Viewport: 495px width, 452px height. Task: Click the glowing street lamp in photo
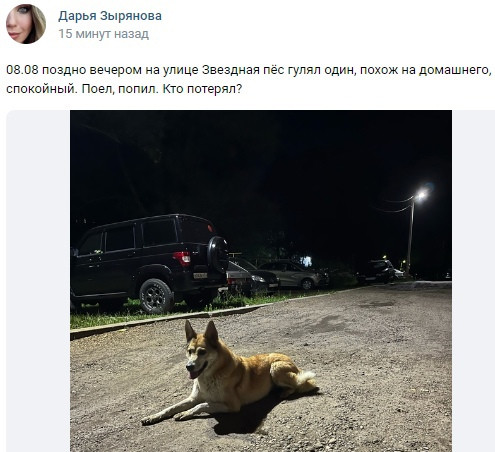[421, 194]
